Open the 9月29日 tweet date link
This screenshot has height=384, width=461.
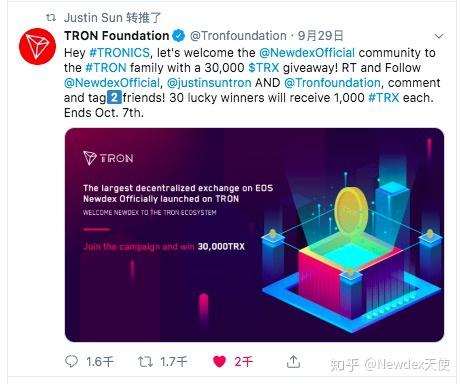(320, 36)
